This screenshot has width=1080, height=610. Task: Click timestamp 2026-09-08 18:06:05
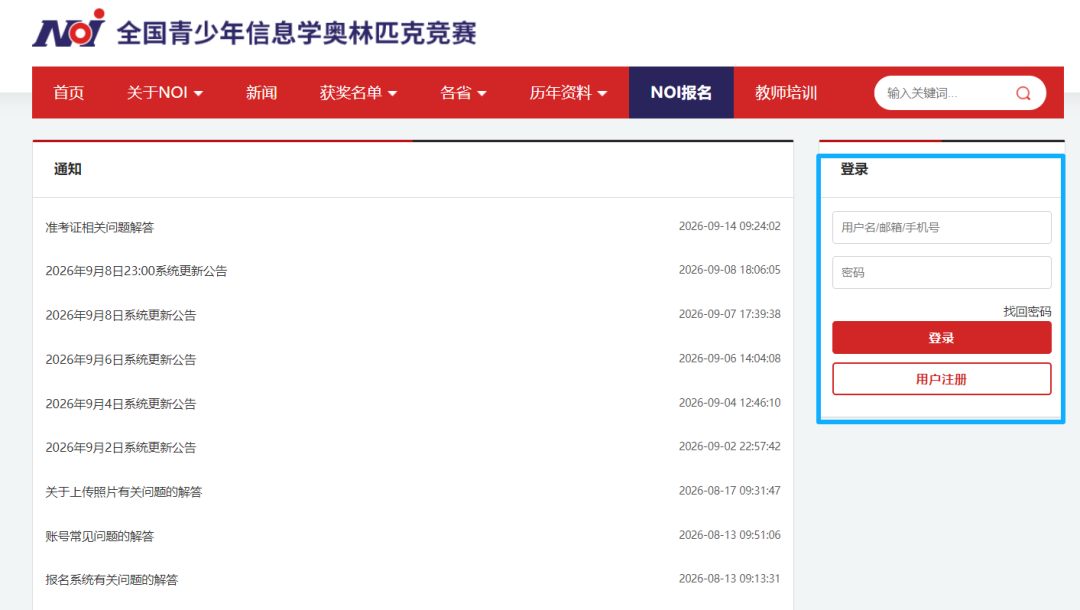coord(729,270)
